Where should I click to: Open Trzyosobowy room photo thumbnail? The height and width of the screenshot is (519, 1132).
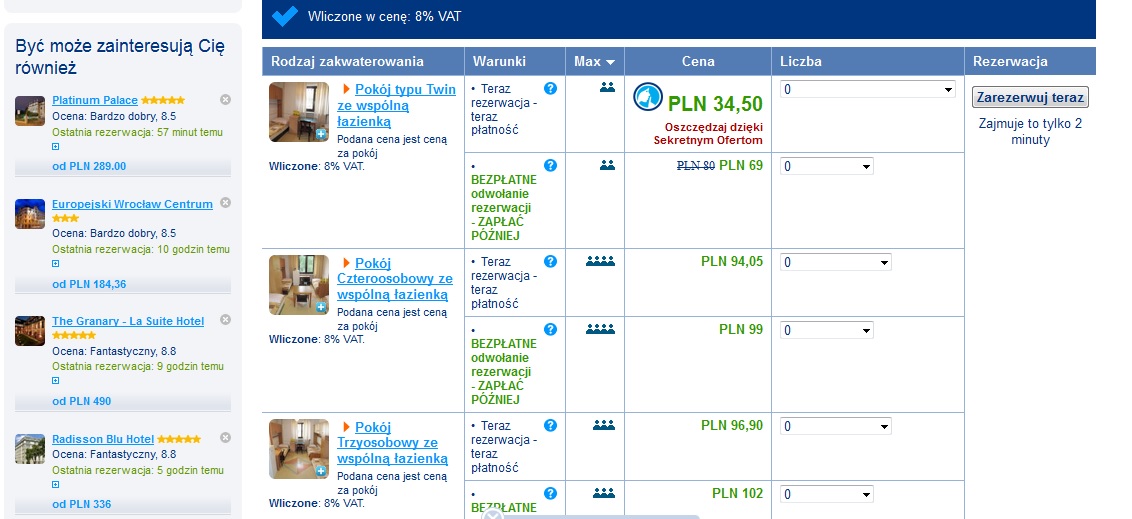tap(299, 449)
